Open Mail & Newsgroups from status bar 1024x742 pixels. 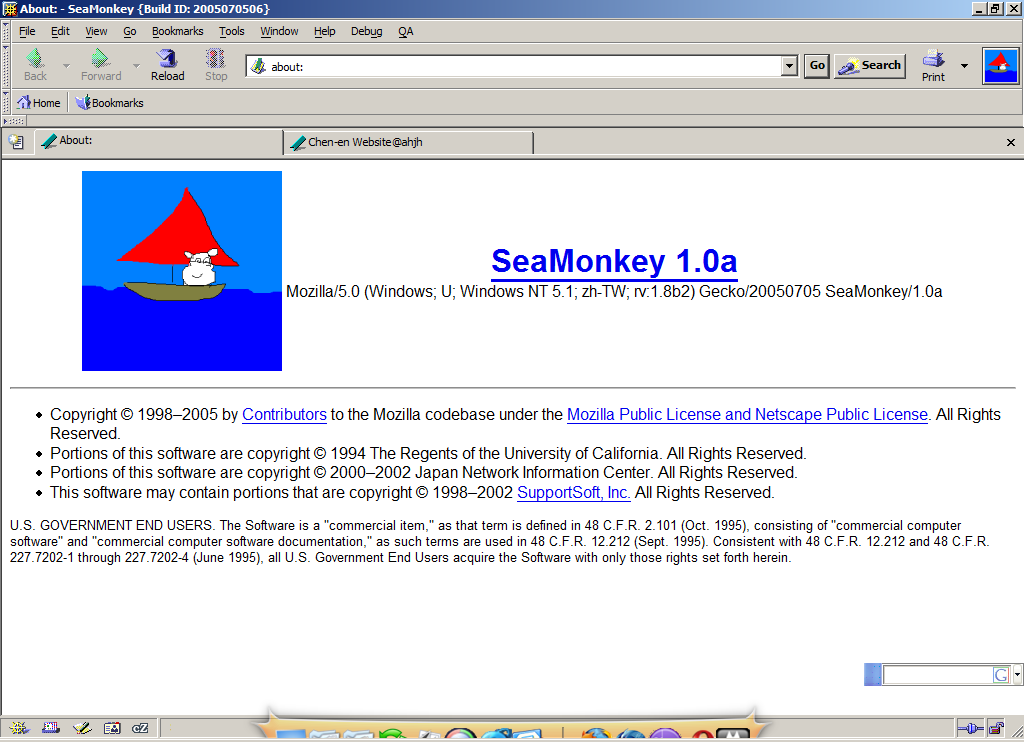point(50,728)
